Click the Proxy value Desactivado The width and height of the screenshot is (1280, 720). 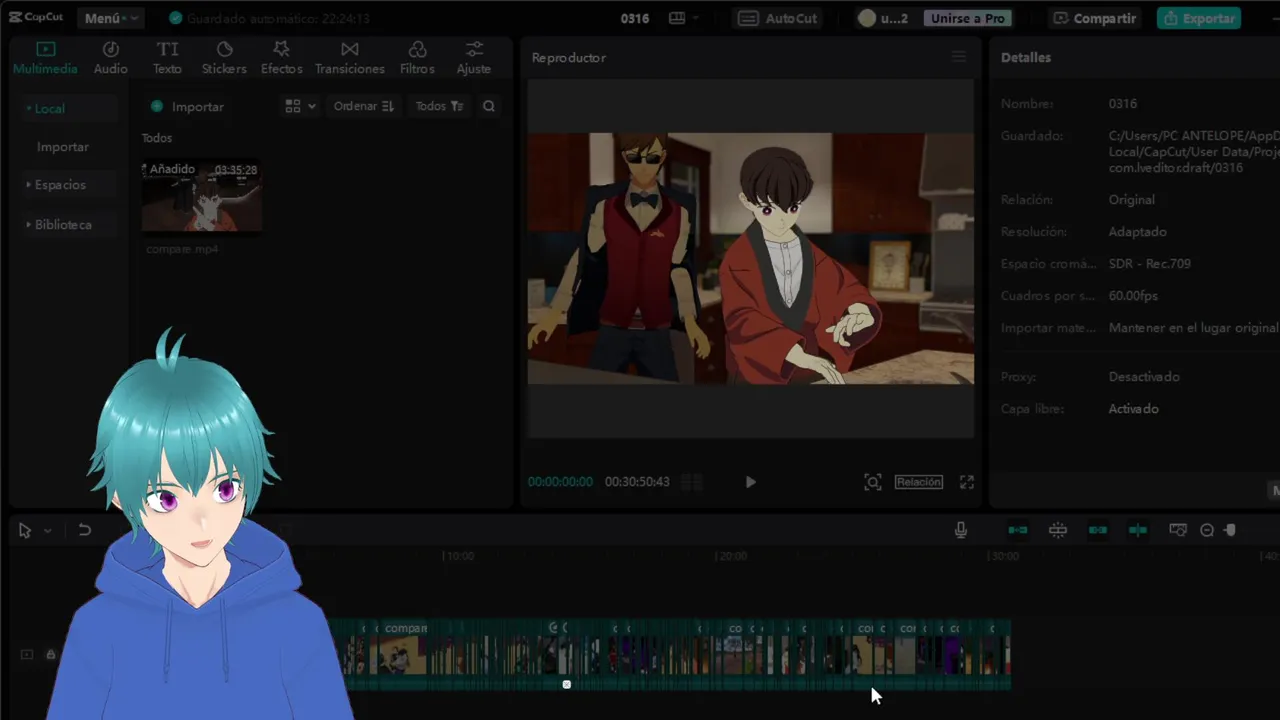(1144, 377)
